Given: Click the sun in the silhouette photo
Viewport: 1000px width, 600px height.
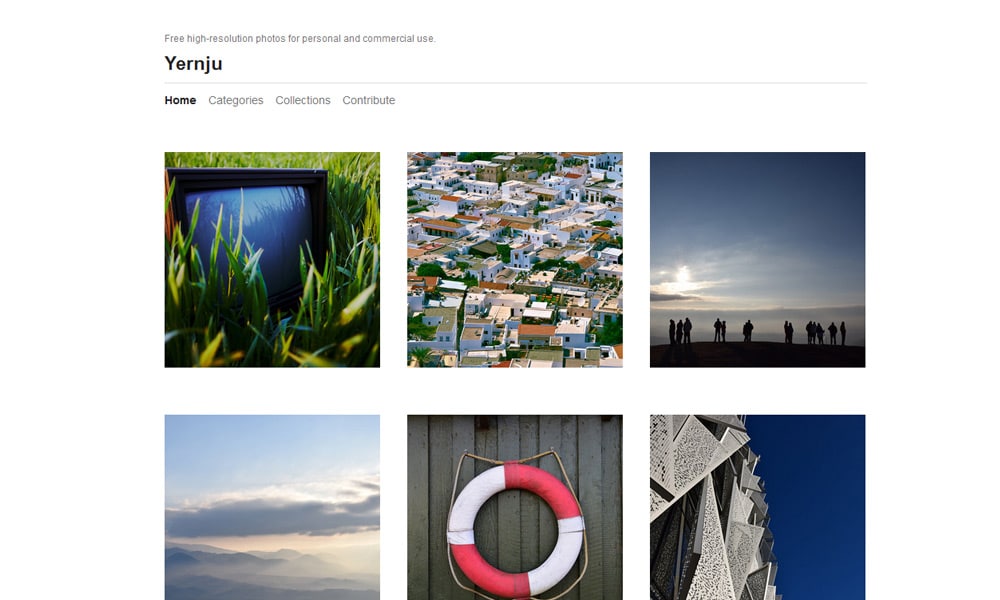Looking at the screenshot, I should click(x=682, y=276).
